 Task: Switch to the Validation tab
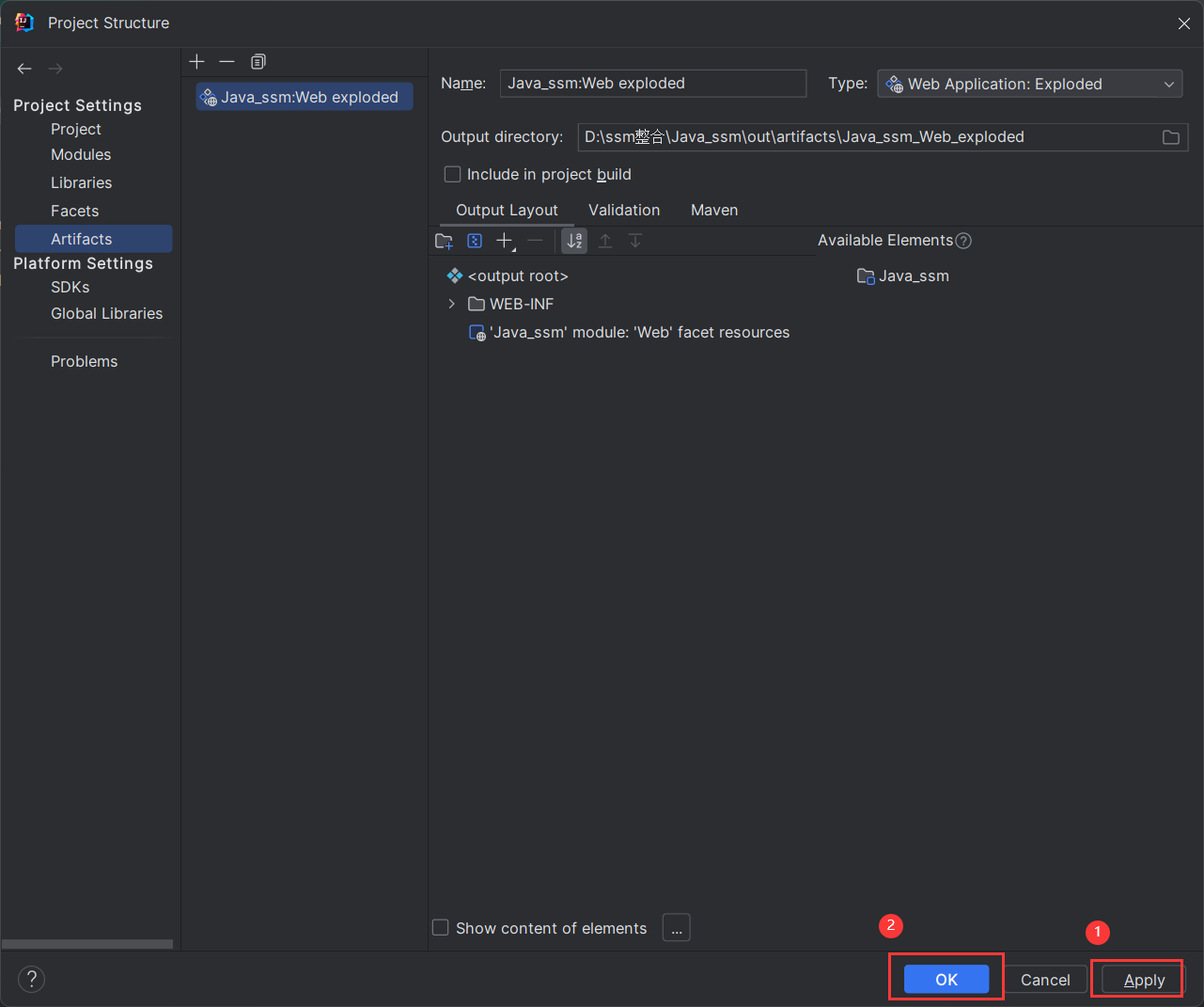coord(624,211)
